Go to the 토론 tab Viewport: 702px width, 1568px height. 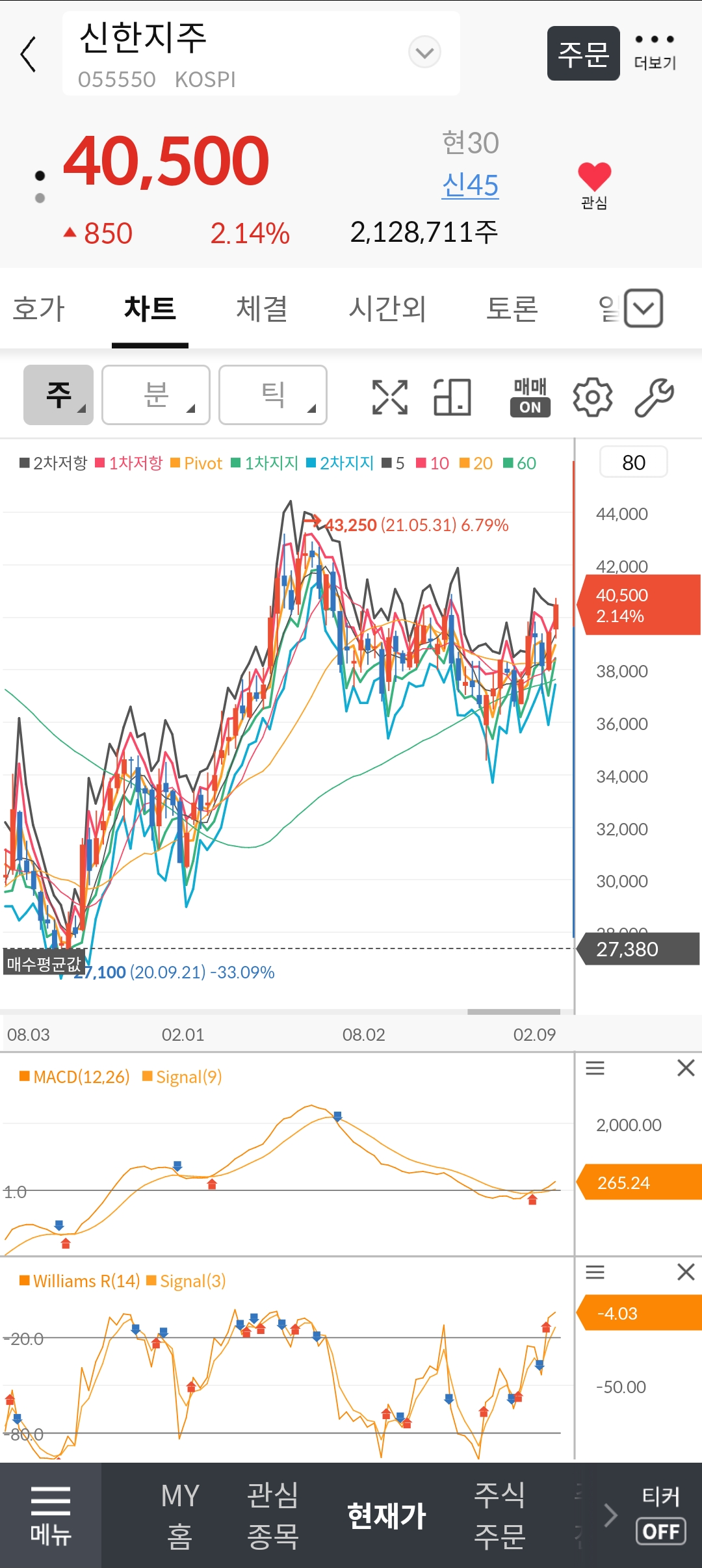[x=512, y=308]
